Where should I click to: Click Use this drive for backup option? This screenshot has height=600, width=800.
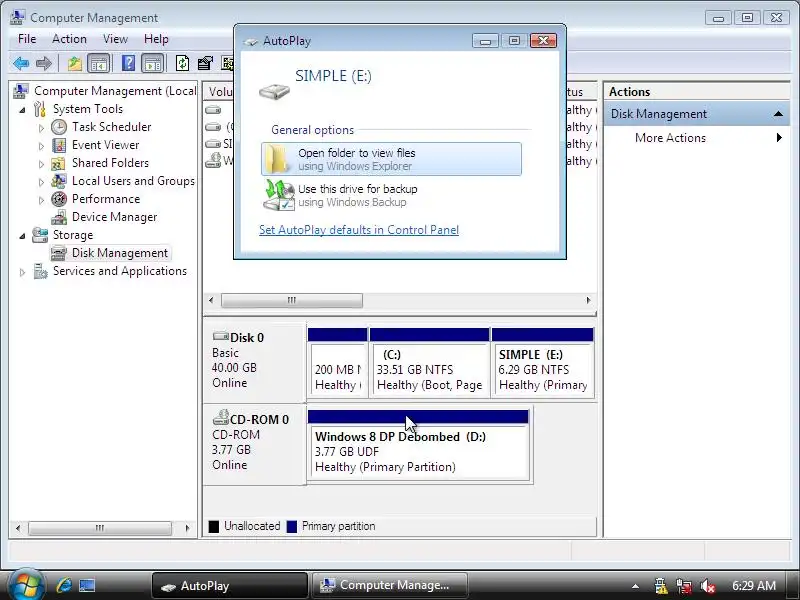391,195
